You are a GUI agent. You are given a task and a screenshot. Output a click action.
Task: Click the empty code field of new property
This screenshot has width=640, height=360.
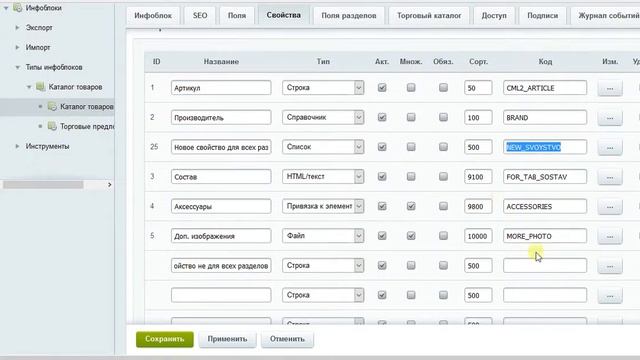pos(545,266)
